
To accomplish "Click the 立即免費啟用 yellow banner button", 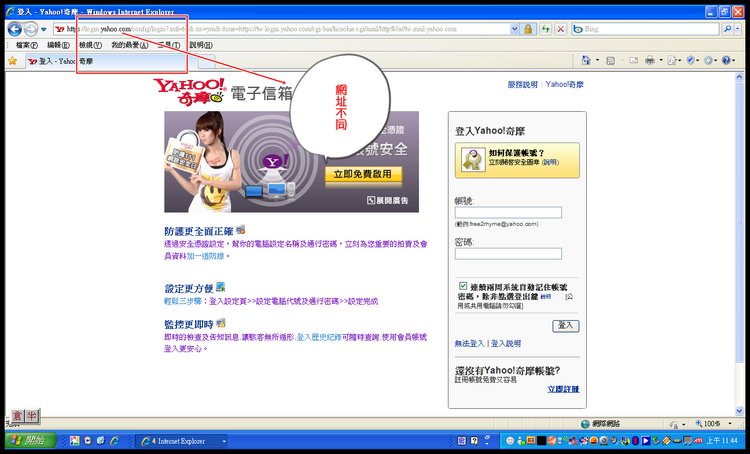I will [x=363, y=174].
